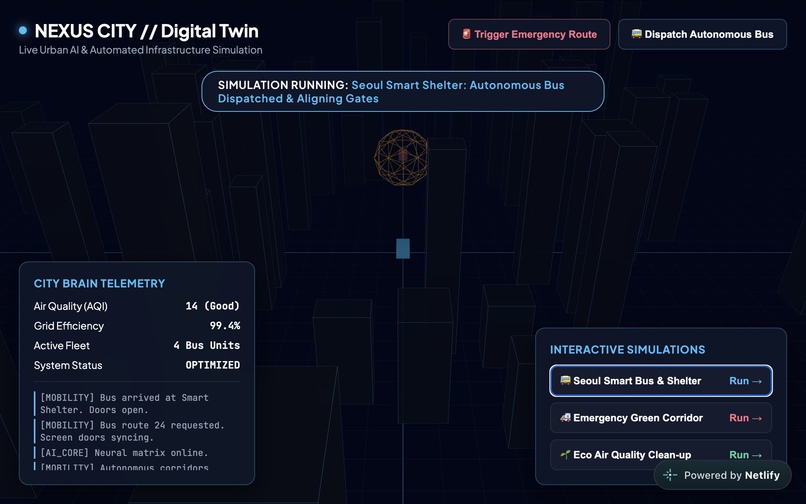
Task: Run the Eco Air Quality Clean-up simulation
Action: [x=661, y=455]
